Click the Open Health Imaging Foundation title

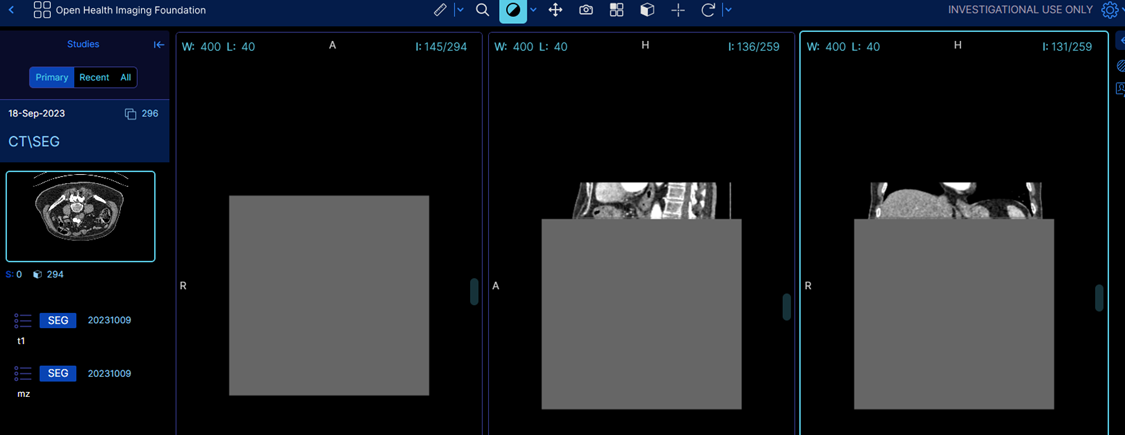pos(131,11)
